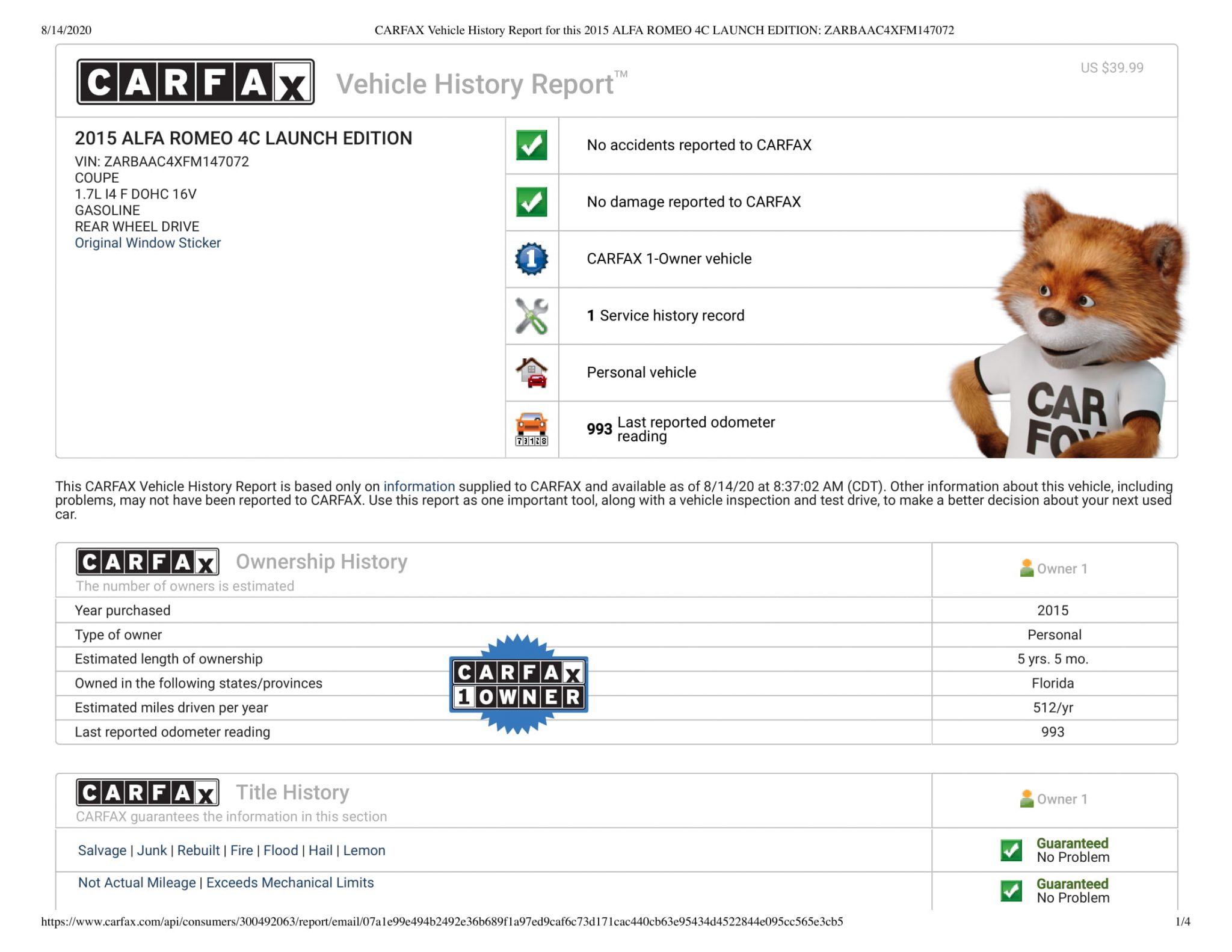Click the blue 1-Owner badge icon
Viewport: 1232px width, 952px height.
click(532, 259)
